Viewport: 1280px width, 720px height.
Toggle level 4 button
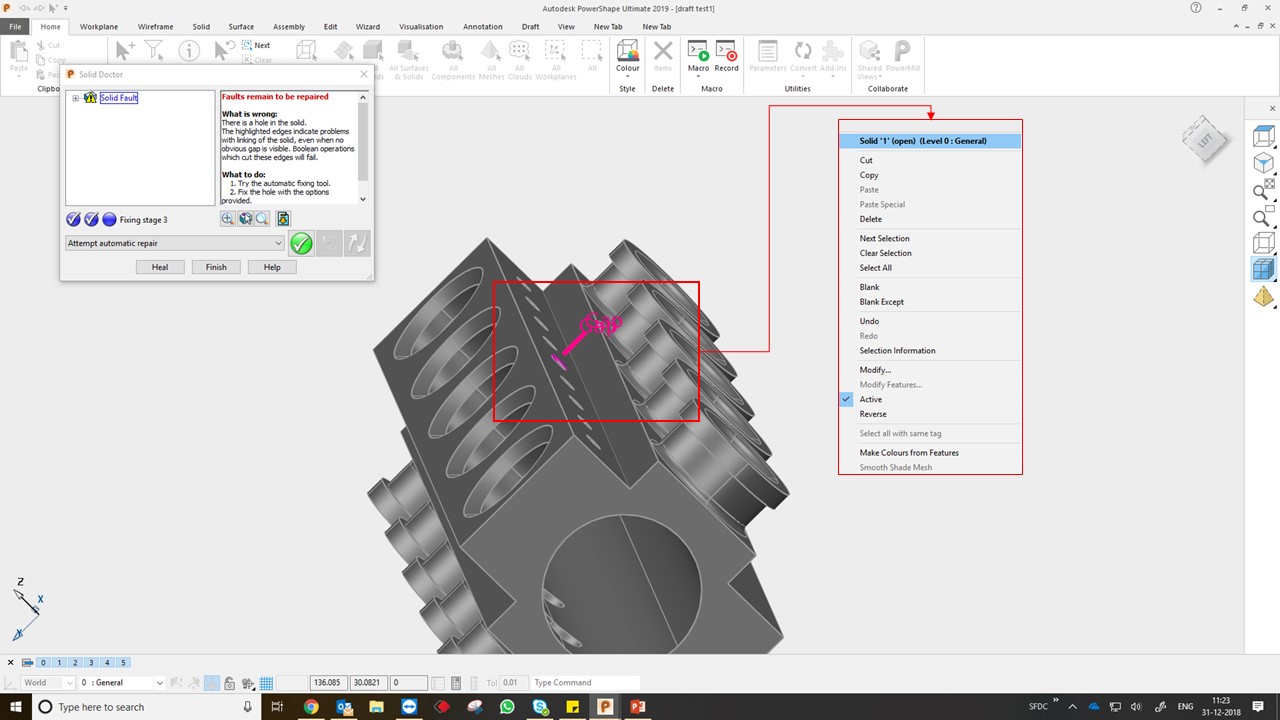(107, 662)
